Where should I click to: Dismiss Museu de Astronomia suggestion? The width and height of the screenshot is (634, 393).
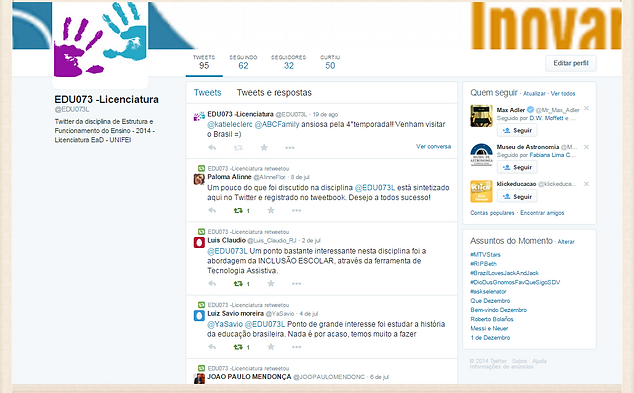586,147
